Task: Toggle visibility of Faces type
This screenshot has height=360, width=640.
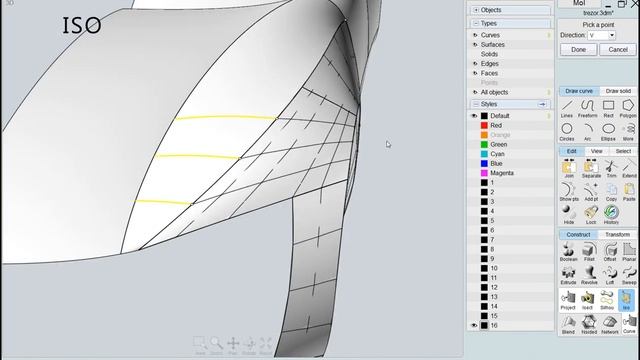Action: coord(475,73)
